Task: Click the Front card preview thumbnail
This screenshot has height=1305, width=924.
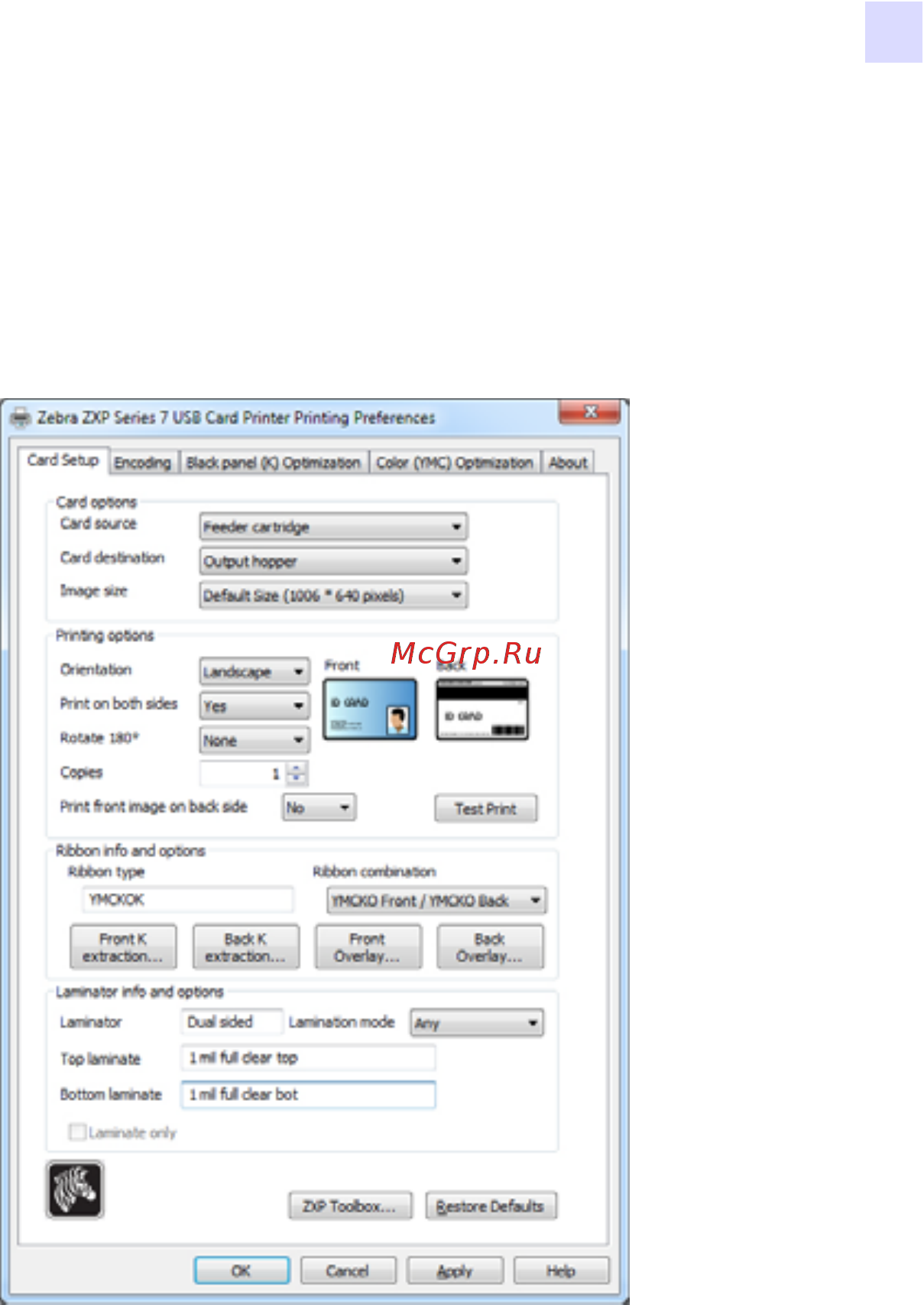Action: pos(371,709)
